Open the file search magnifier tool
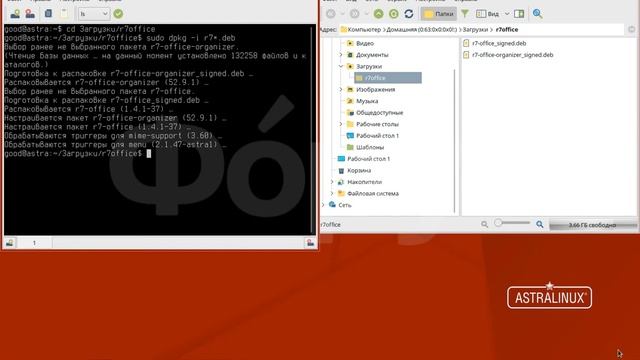640x360 pixels. point(538,14)
